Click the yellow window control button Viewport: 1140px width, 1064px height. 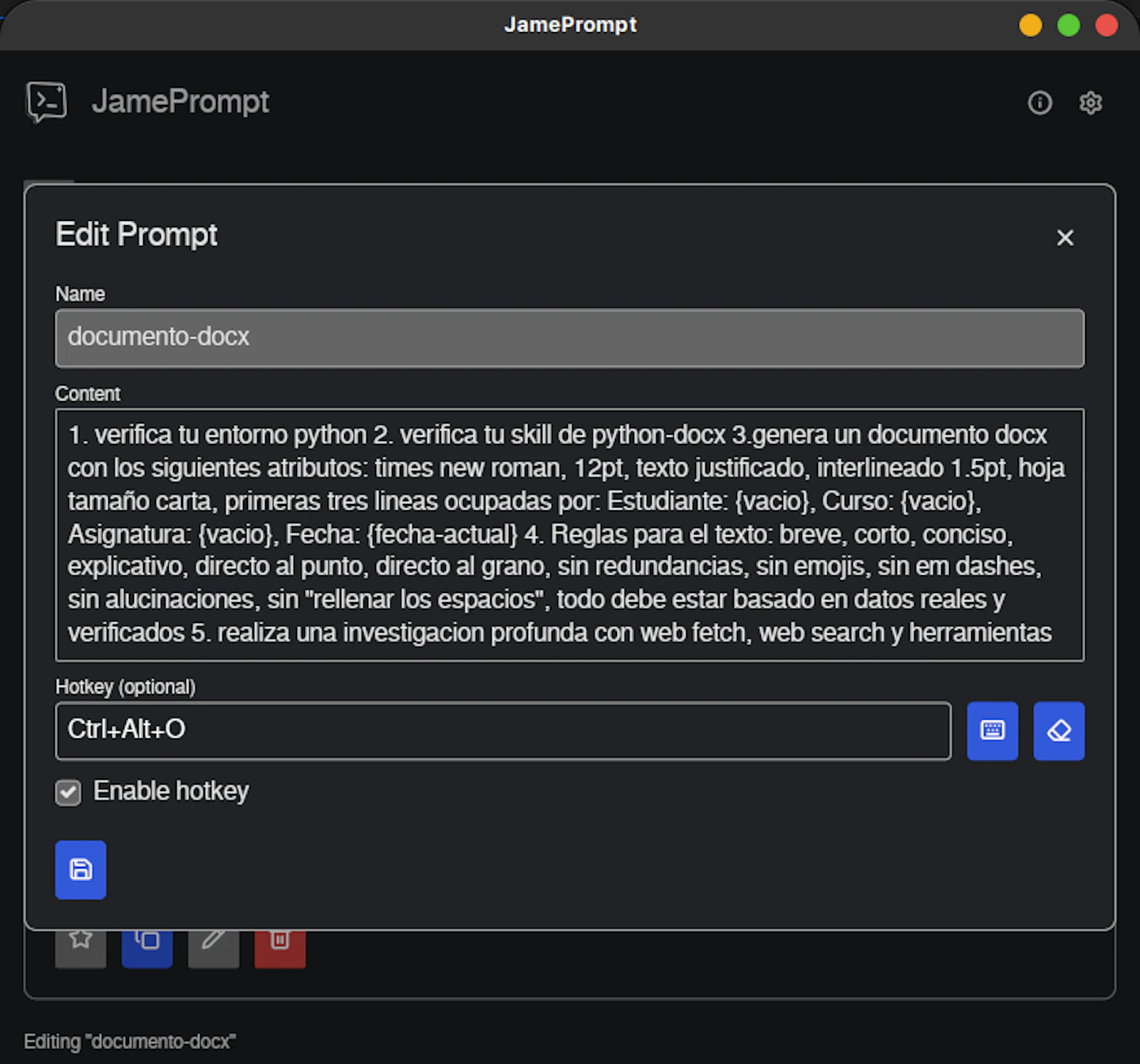[x=1030, y=25]
